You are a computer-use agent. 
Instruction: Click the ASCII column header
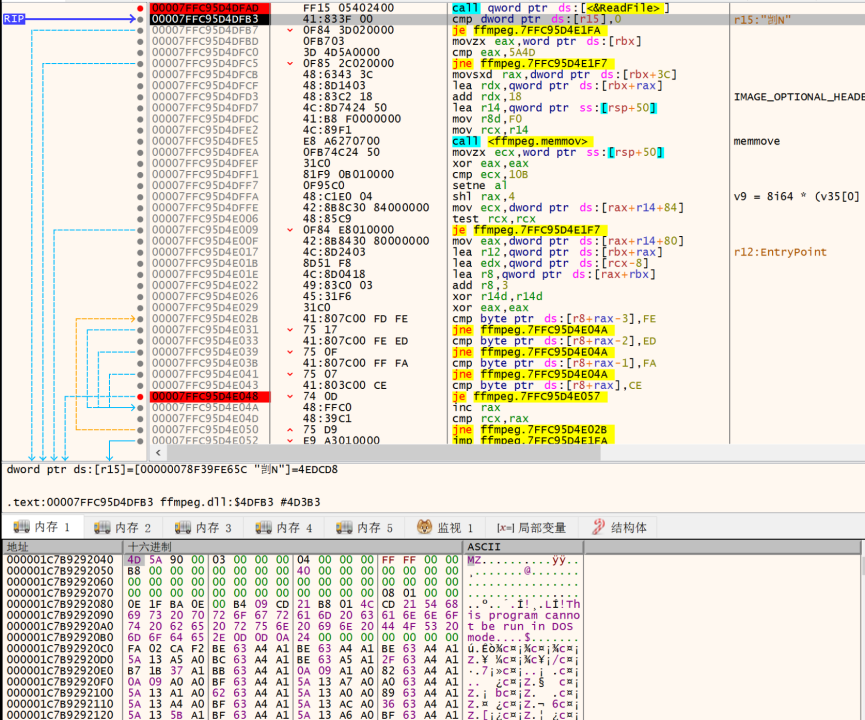(x=486, y=547)
